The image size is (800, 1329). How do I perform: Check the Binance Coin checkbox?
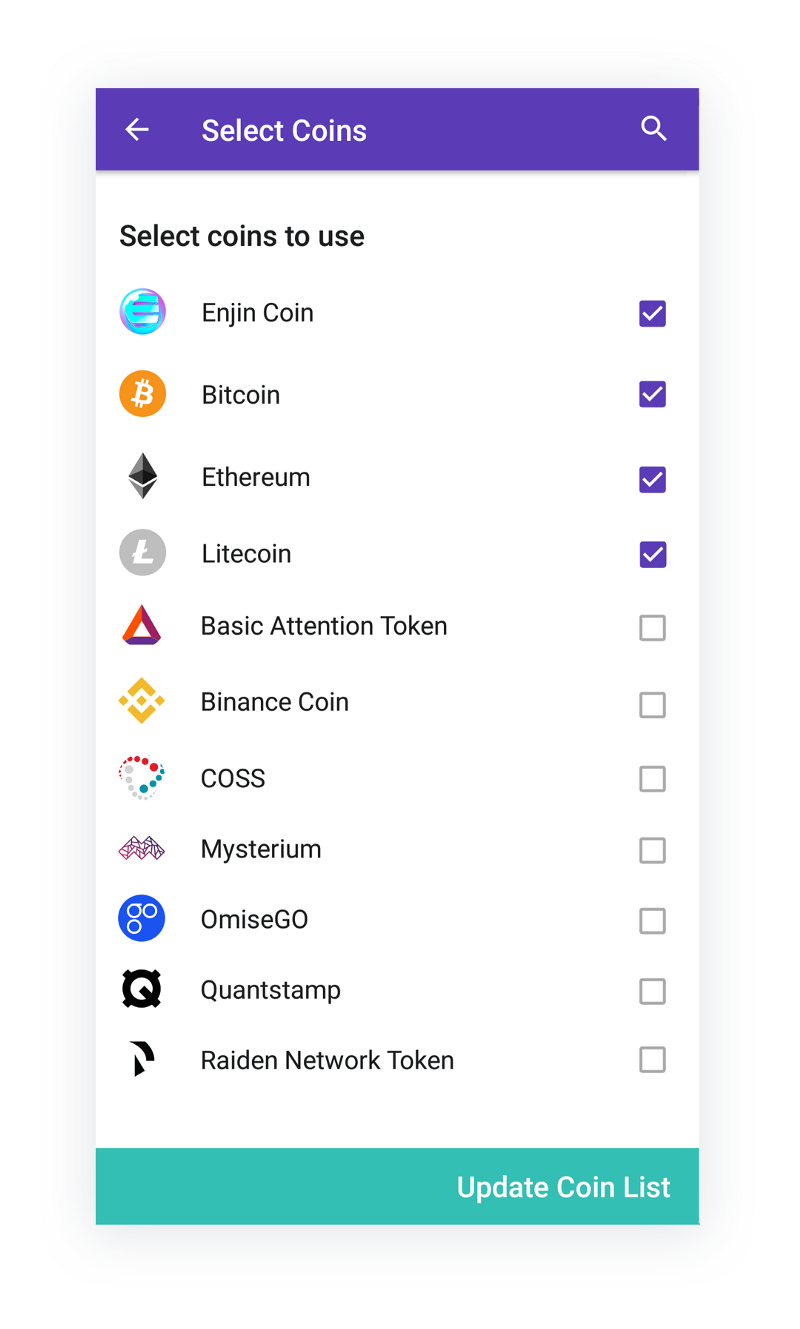pyautogui.click(x=652, y=705)
